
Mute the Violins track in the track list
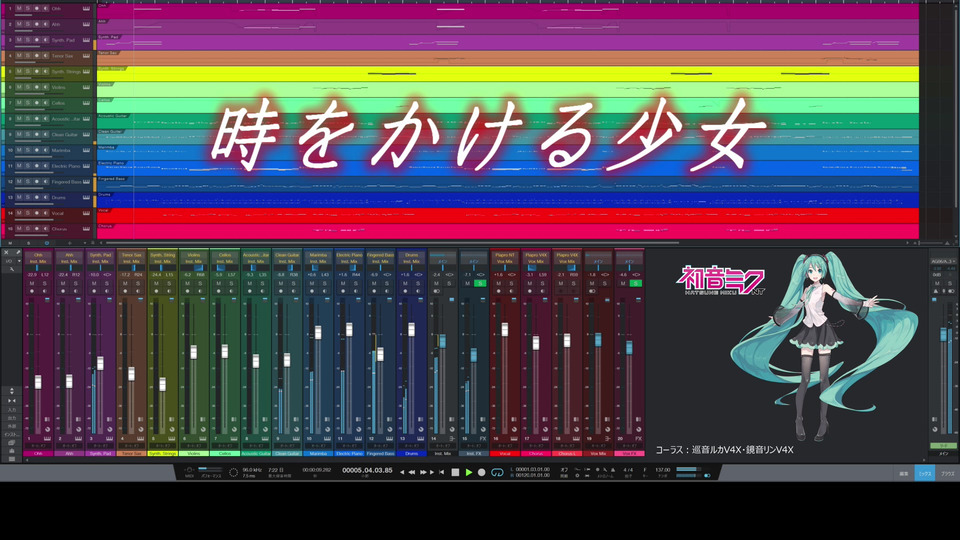click(x=19, y=87)
